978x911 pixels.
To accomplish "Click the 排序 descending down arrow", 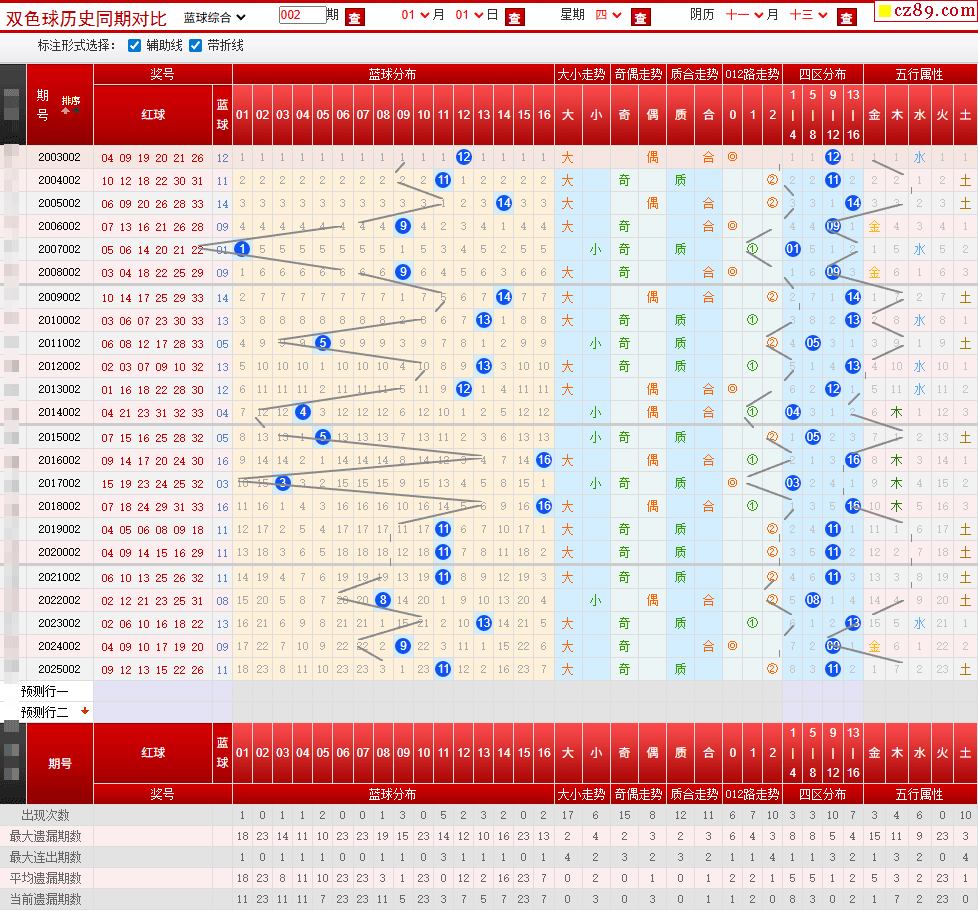I will click(77, 110).
